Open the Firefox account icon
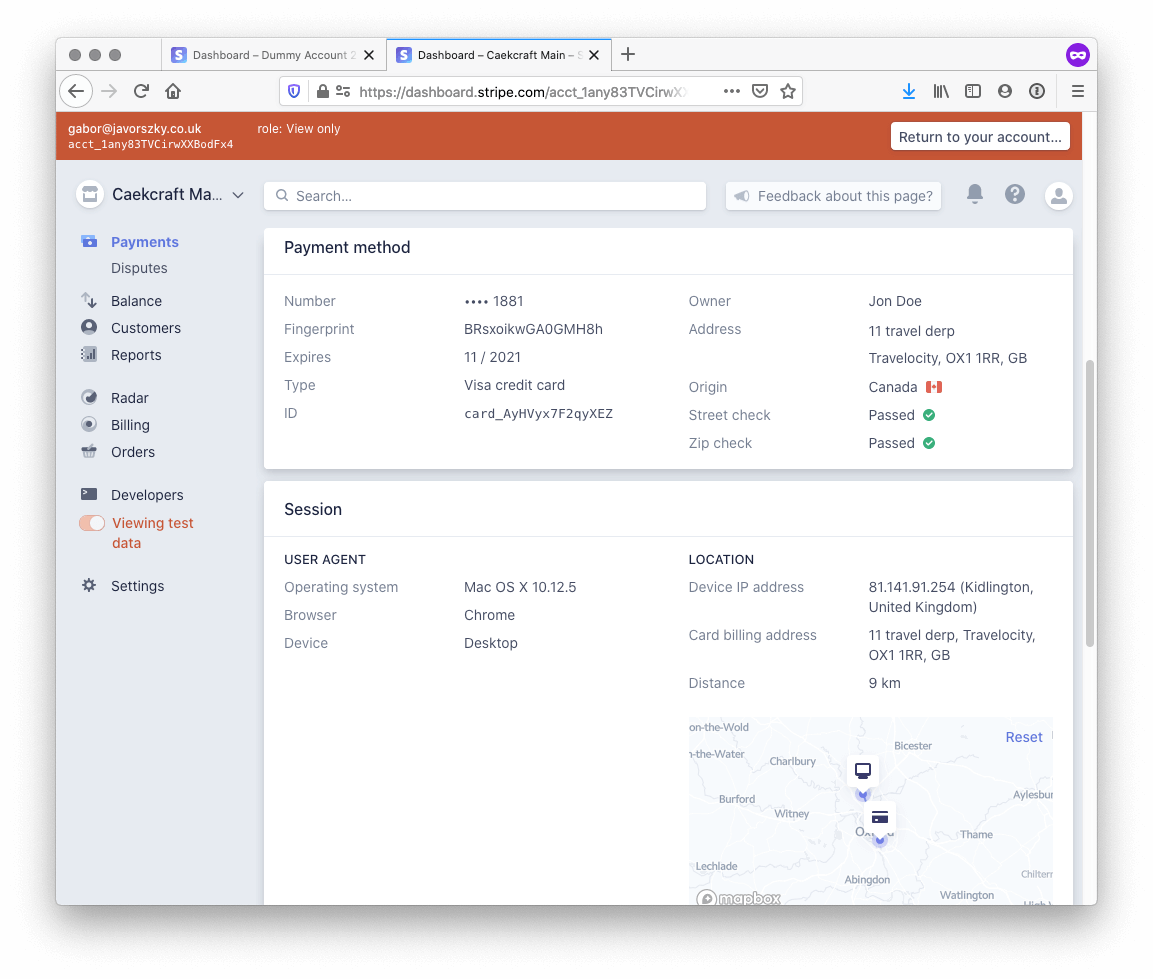The height and width of the screenshot is (979, 1153). [1004, 91]
